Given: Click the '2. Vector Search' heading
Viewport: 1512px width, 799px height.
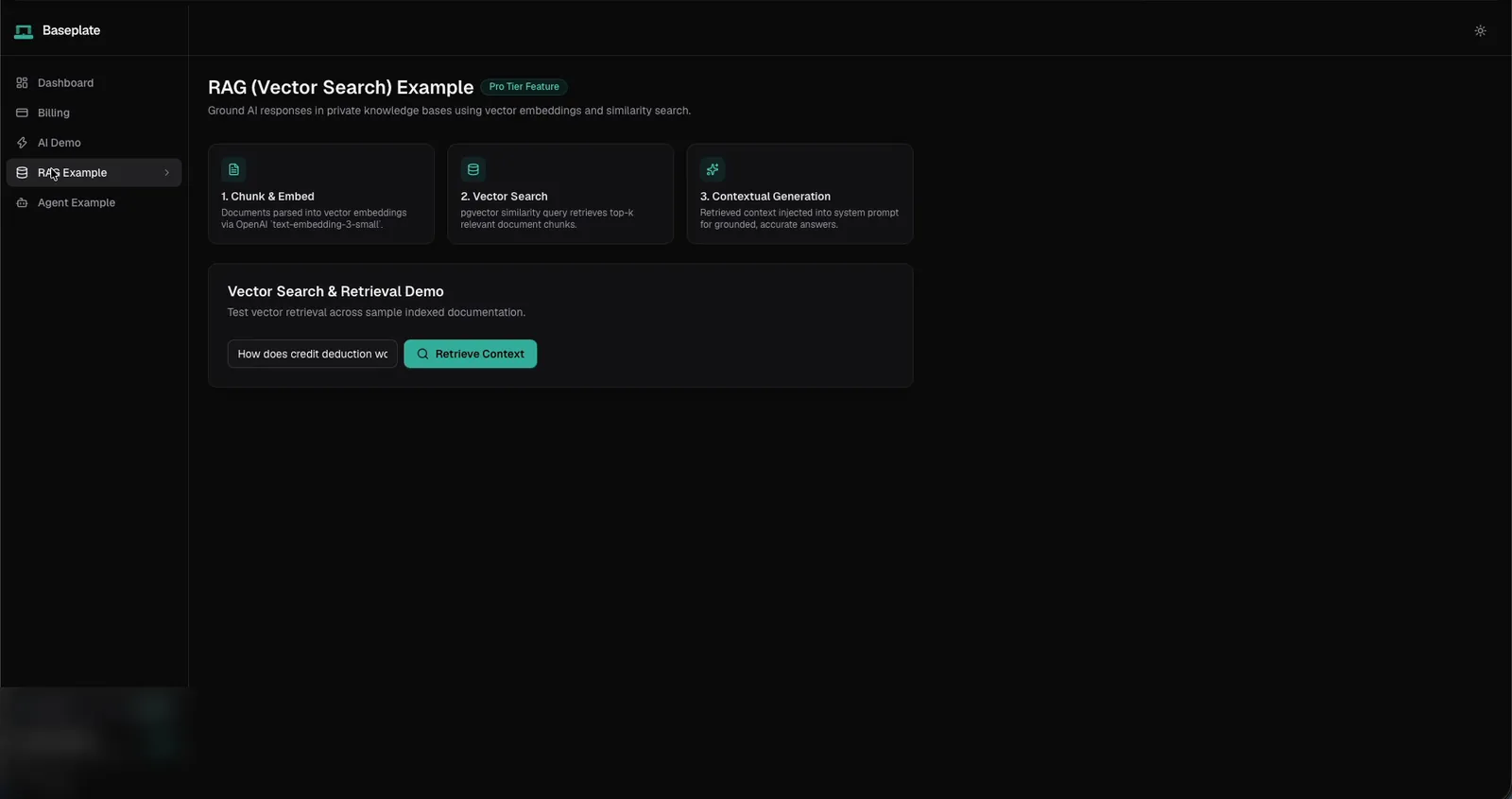Looking at the screenshot, I should (504, 197).
